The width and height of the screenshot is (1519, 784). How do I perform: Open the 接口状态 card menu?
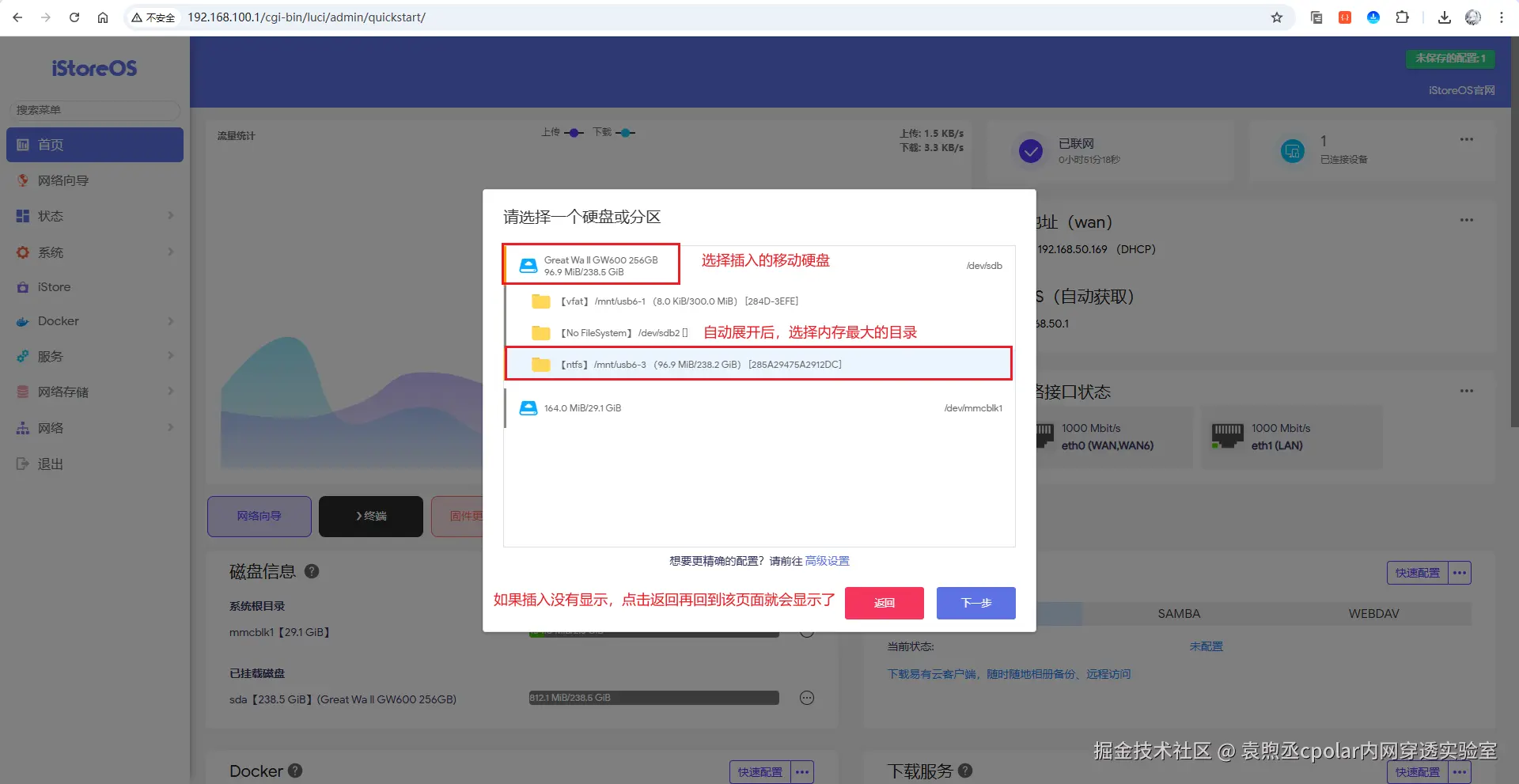click(1467, 391)
